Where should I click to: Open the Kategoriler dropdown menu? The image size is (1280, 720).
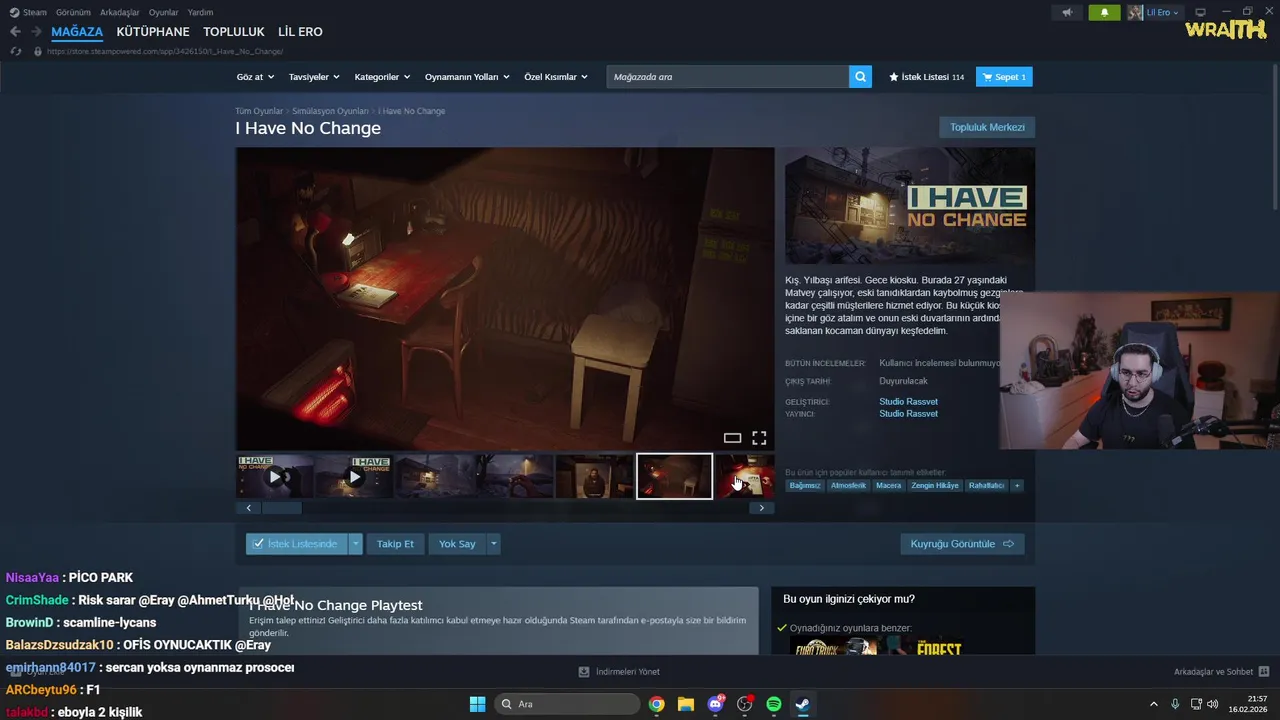coord(383,77)
